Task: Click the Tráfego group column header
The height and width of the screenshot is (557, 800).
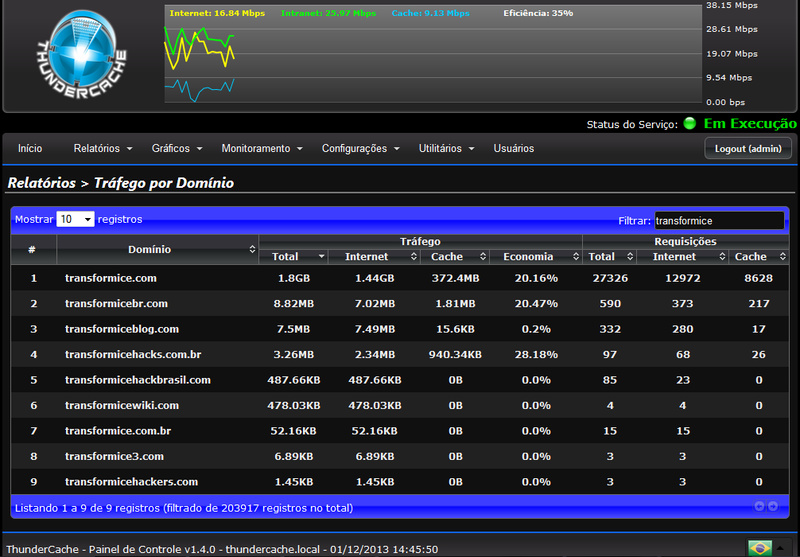Action: (420, 242)
